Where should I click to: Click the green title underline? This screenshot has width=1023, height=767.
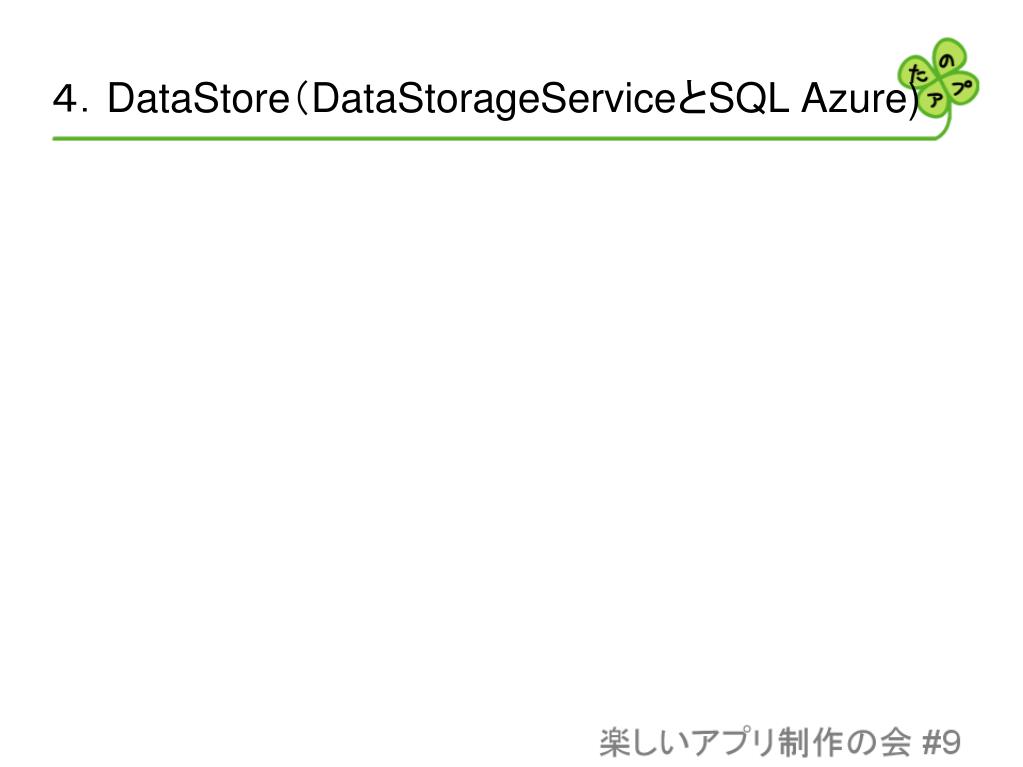pos(496,138)
